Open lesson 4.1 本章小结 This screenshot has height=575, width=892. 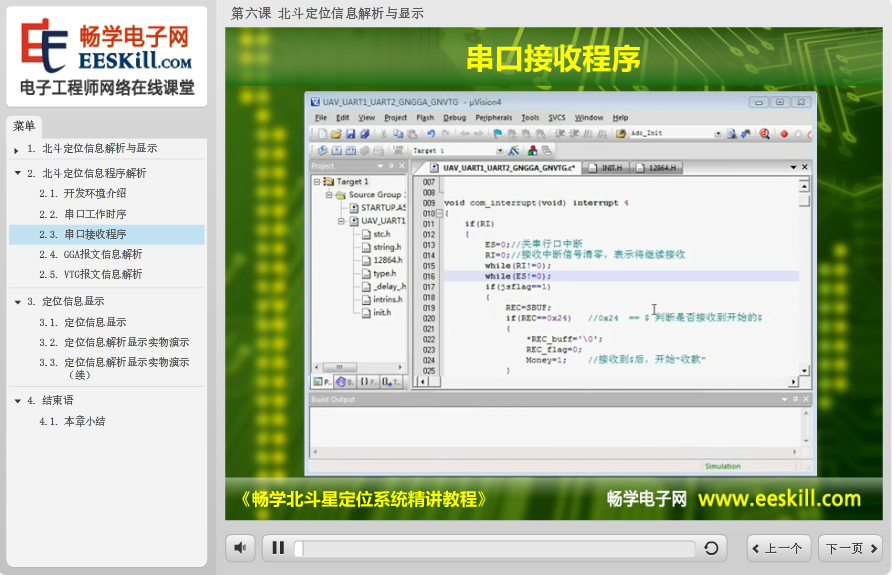click(x=72, y=421)
